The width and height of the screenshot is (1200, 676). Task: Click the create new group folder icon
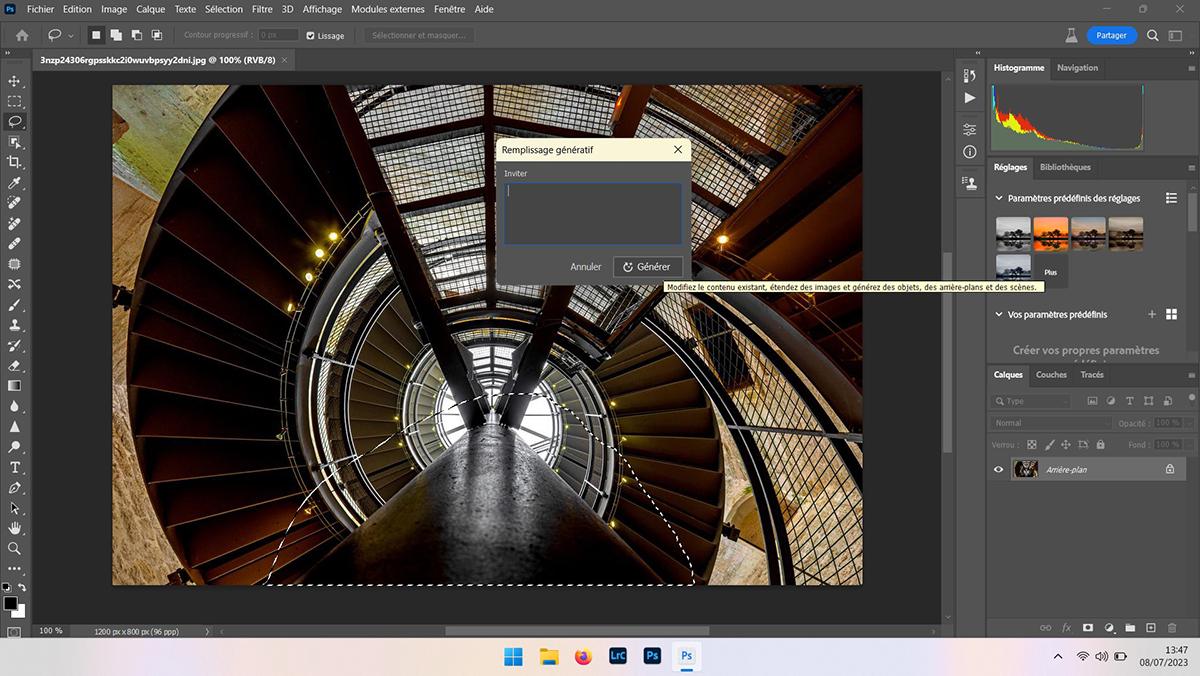pos(1130,628)
